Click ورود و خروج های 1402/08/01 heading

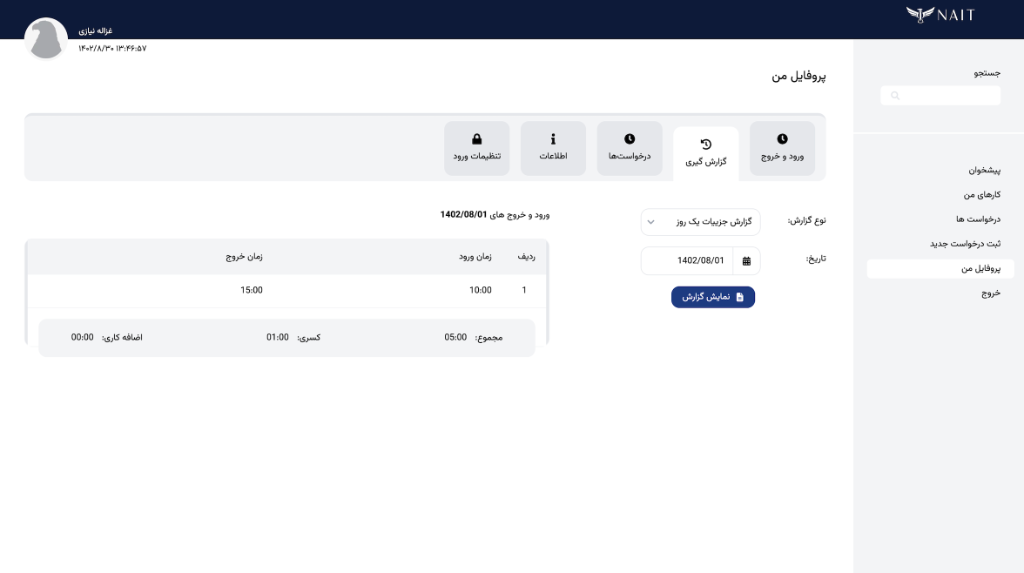[x=495, y=214]
